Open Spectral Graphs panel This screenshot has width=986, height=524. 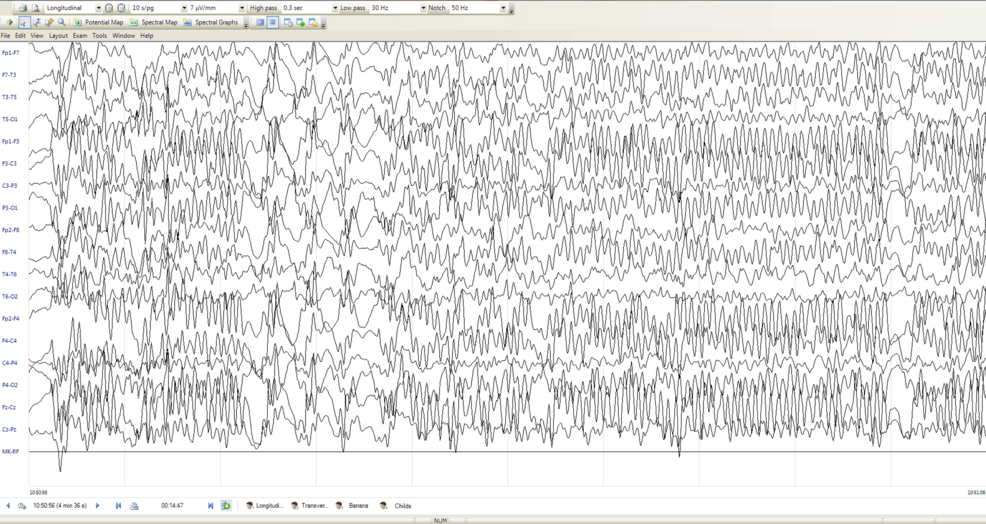pyautogui.click(x=211, y=22)
